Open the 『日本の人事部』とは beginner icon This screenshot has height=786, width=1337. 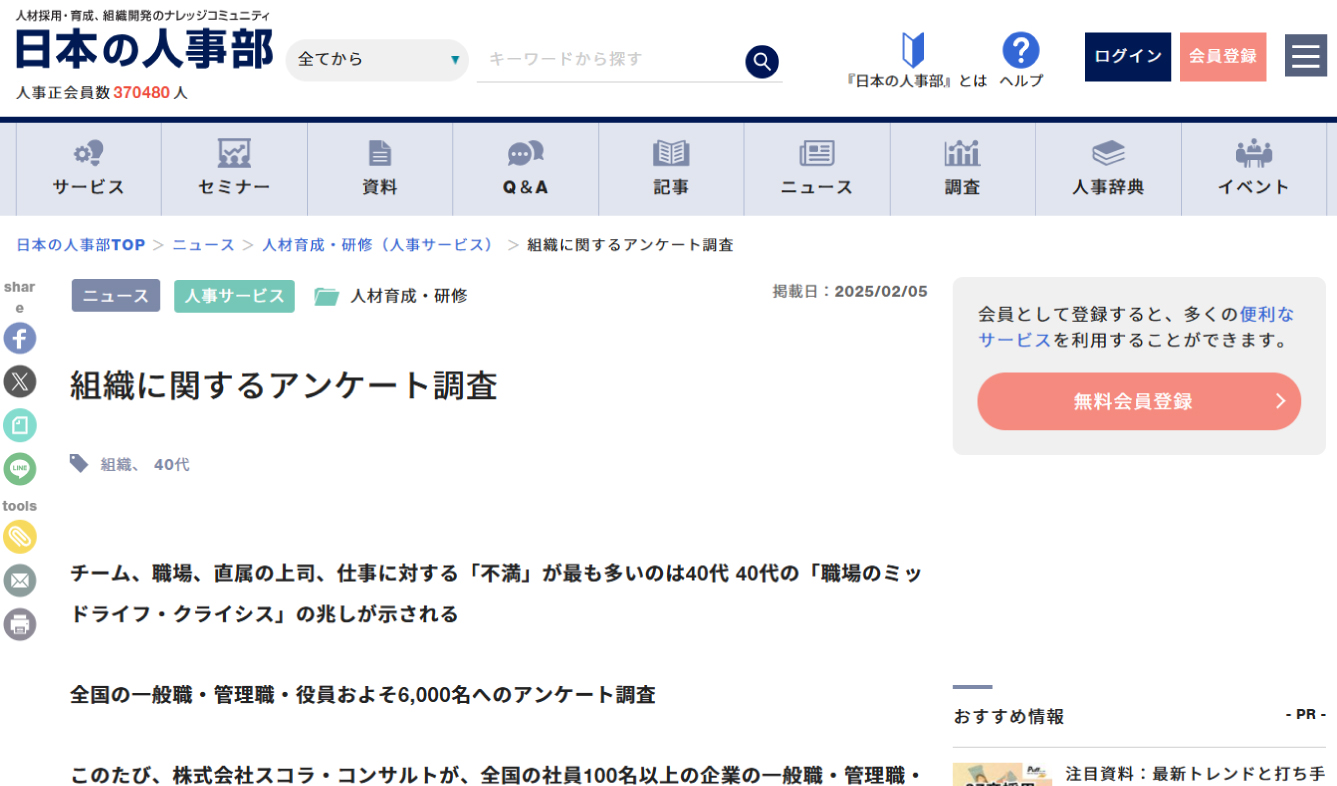(x=913, y=50)
